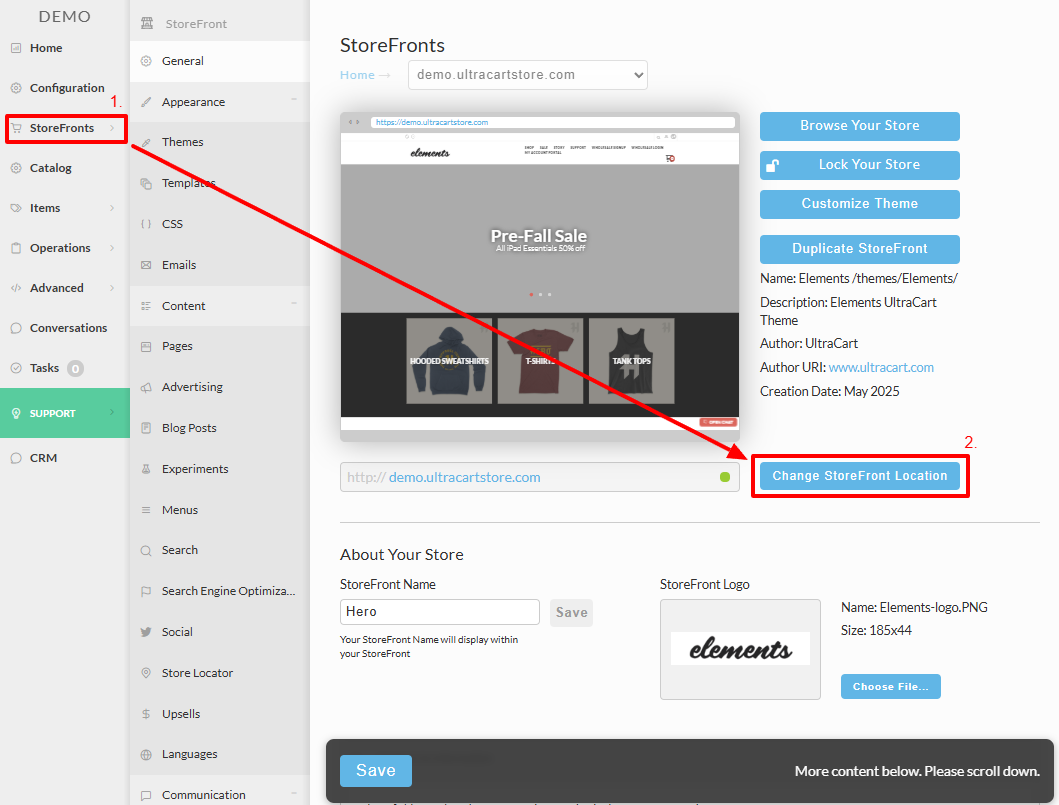
Task: Expand the Advanced submenu chevron
Action: tap(111, 288)
